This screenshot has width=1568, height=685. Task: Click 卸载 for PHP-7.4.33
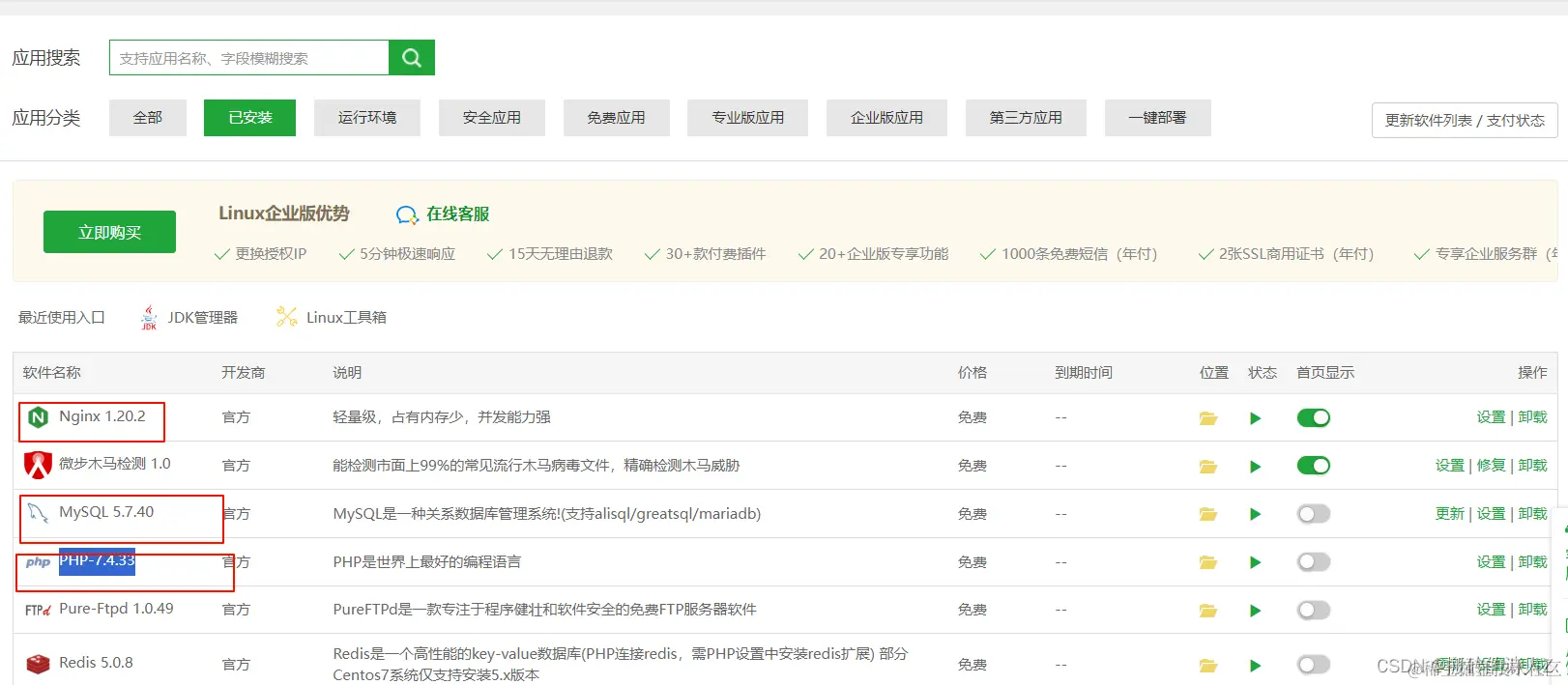coord(1532,562)
